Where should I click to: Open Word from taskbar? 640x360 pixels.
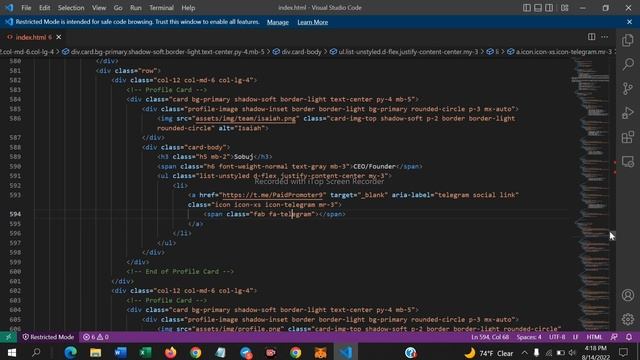[x=120, y=353]
